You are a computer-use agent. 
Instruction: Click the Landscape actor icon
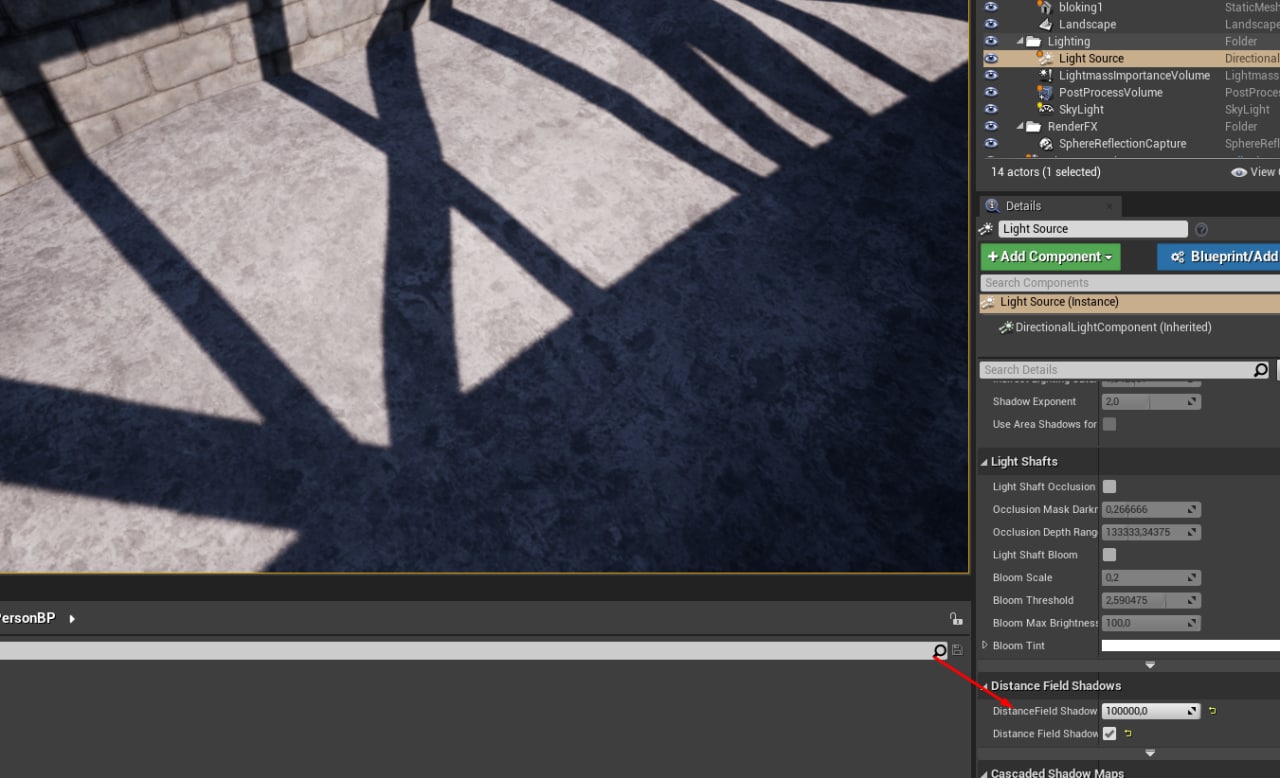[x=1045, y=24]
